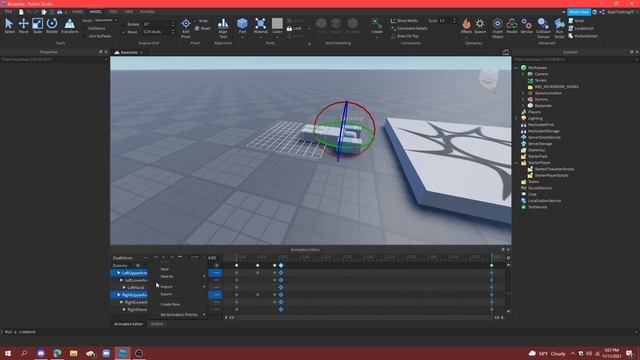Pick the part Color swatch
This screenshot has width=640, height=360.
pos(277,23)
